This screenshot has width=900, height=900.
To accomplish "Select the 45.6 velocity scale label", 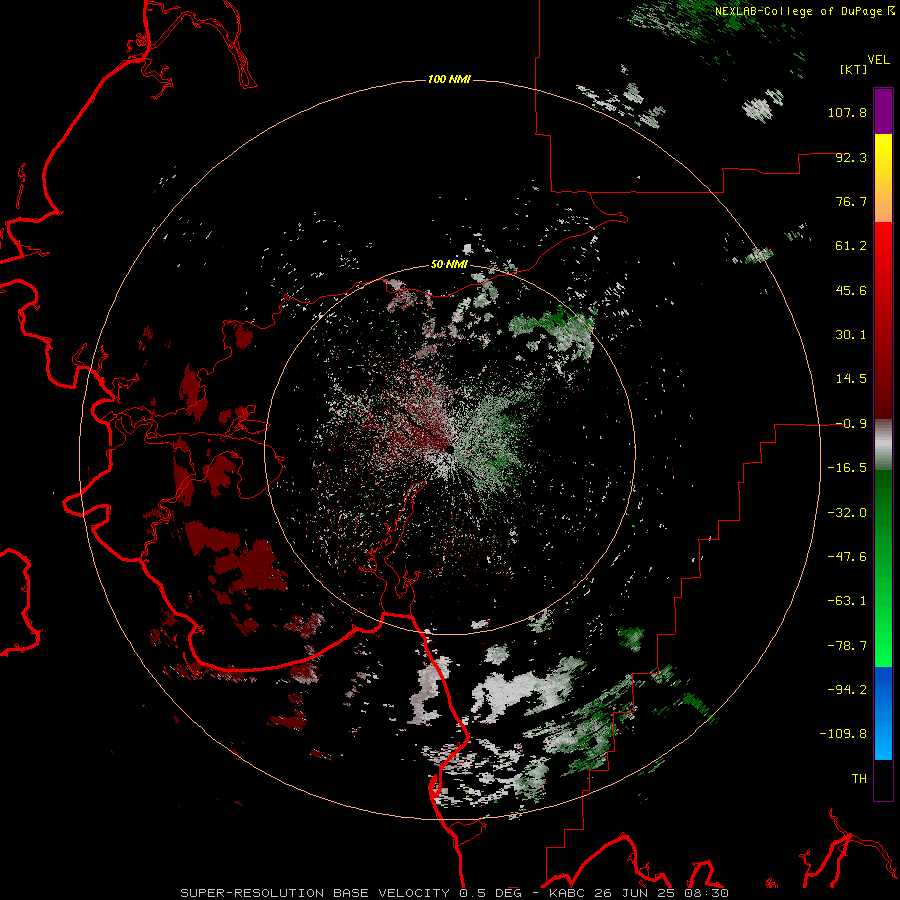I will pos(851,290).
